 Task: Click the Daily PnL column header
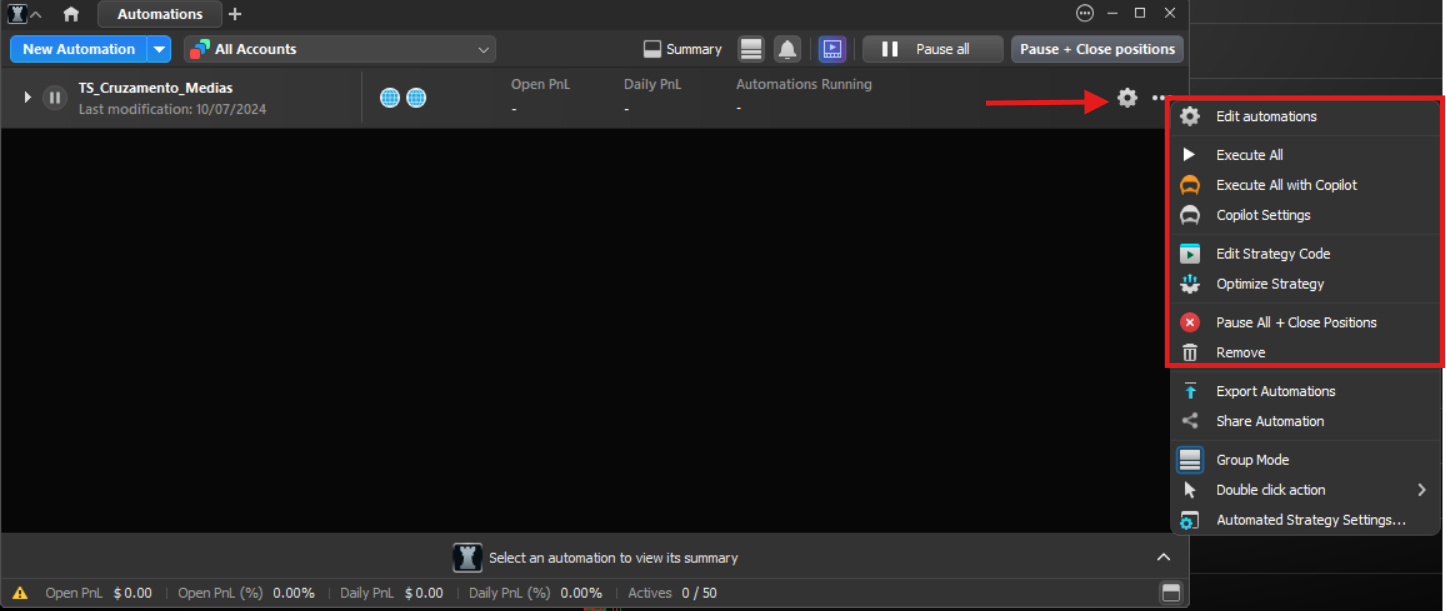pyautogui.click(x=652, y=84)
